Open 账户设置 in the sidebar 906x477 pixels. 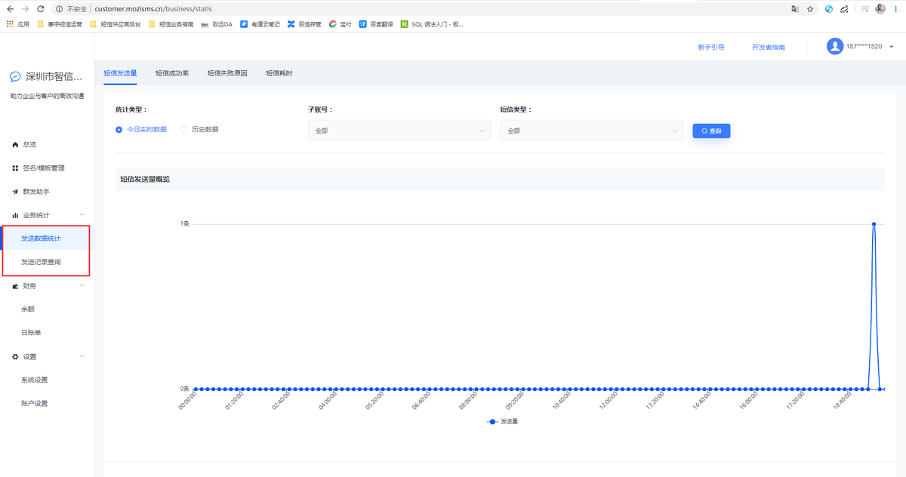coord(35,404)
